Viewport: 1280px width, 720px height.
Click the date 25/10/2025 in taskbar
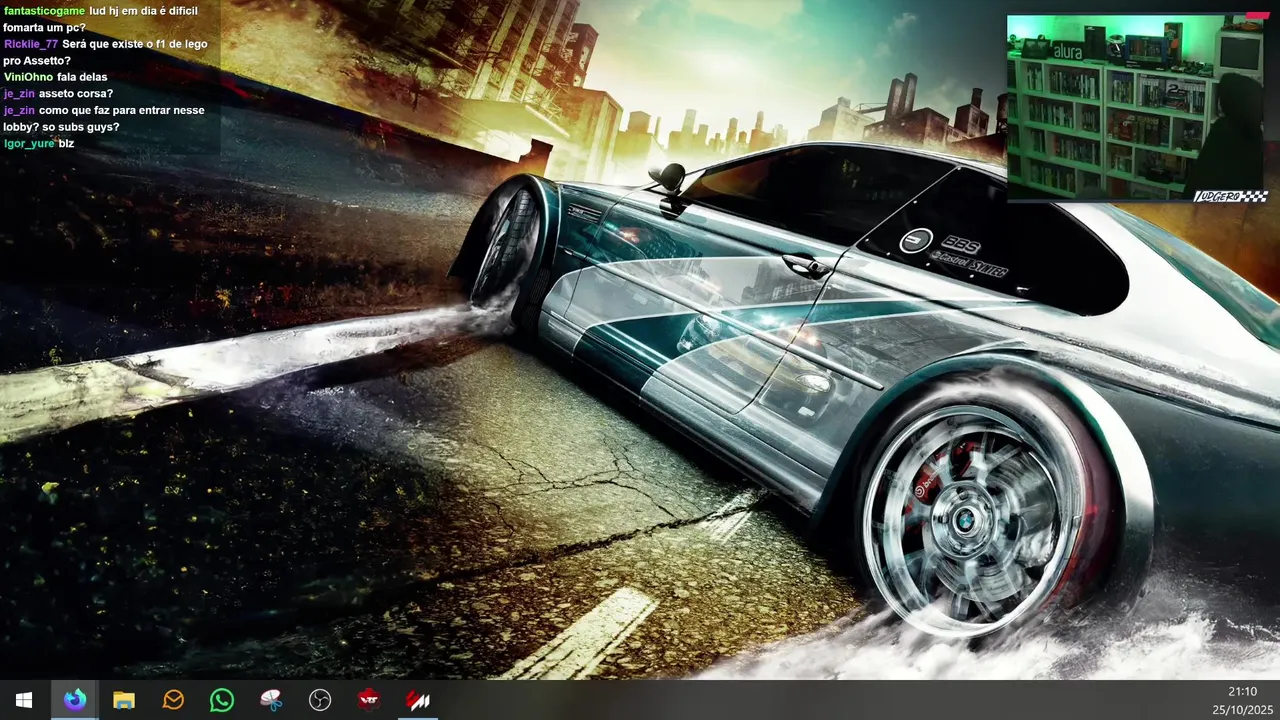(x=1242, y=709)
